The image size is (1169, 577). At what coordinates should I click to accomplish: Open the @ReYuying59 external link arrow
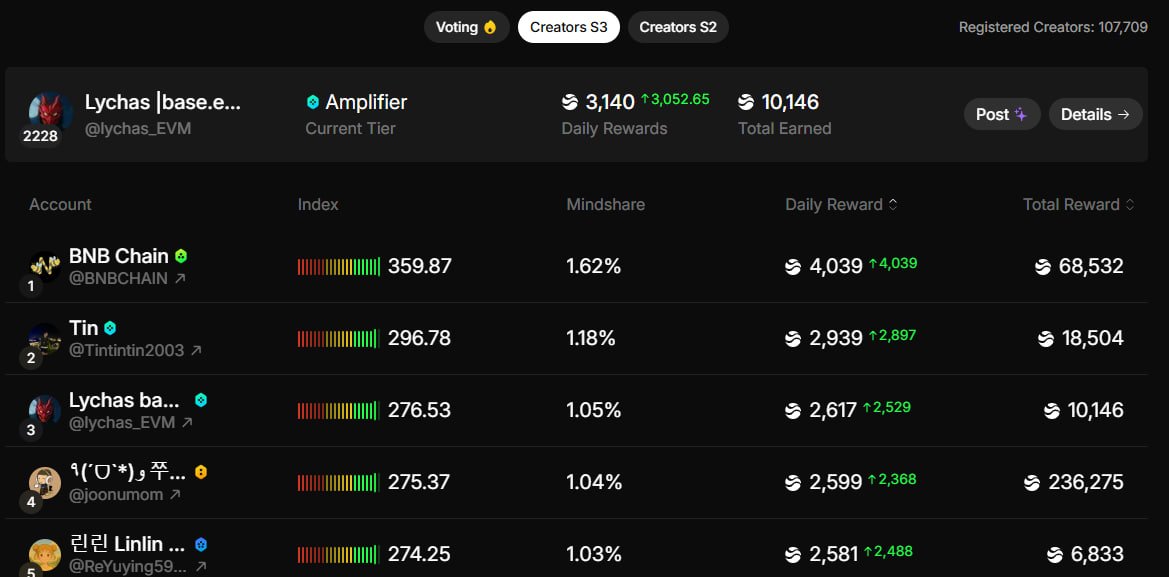click(201, 567)
